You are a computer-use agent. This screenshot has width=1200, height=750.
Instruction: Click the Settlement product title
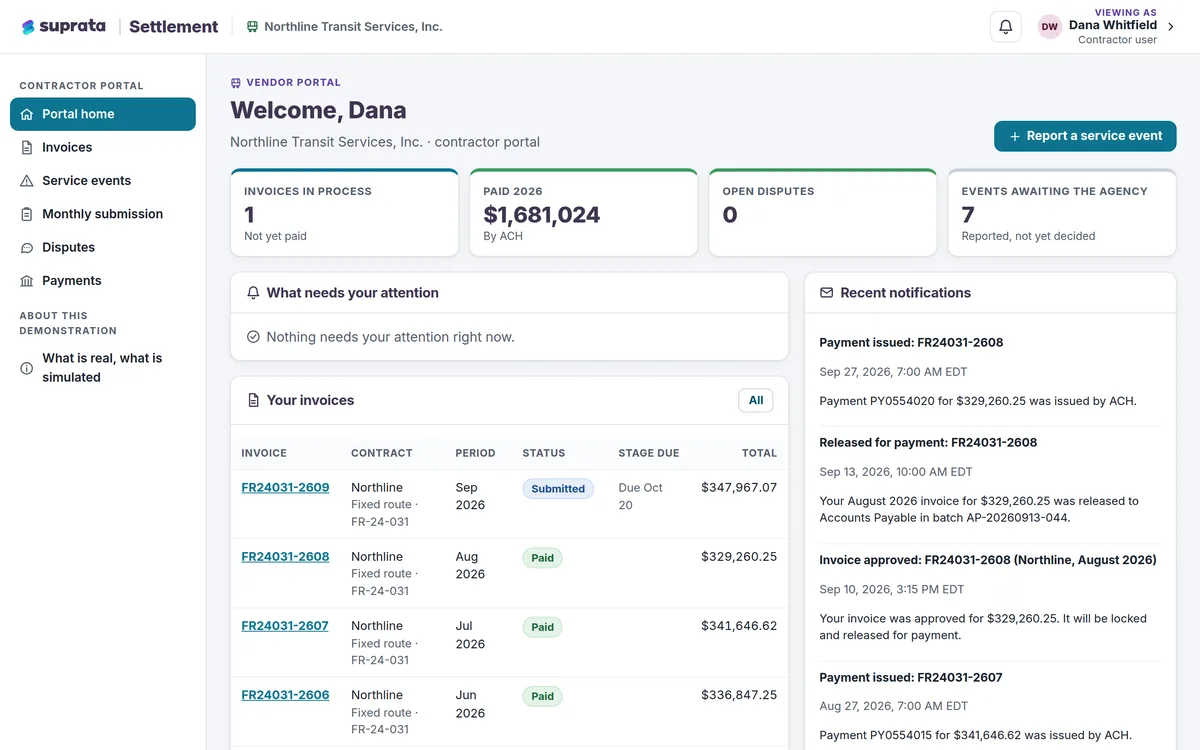(x=173, y=27)
